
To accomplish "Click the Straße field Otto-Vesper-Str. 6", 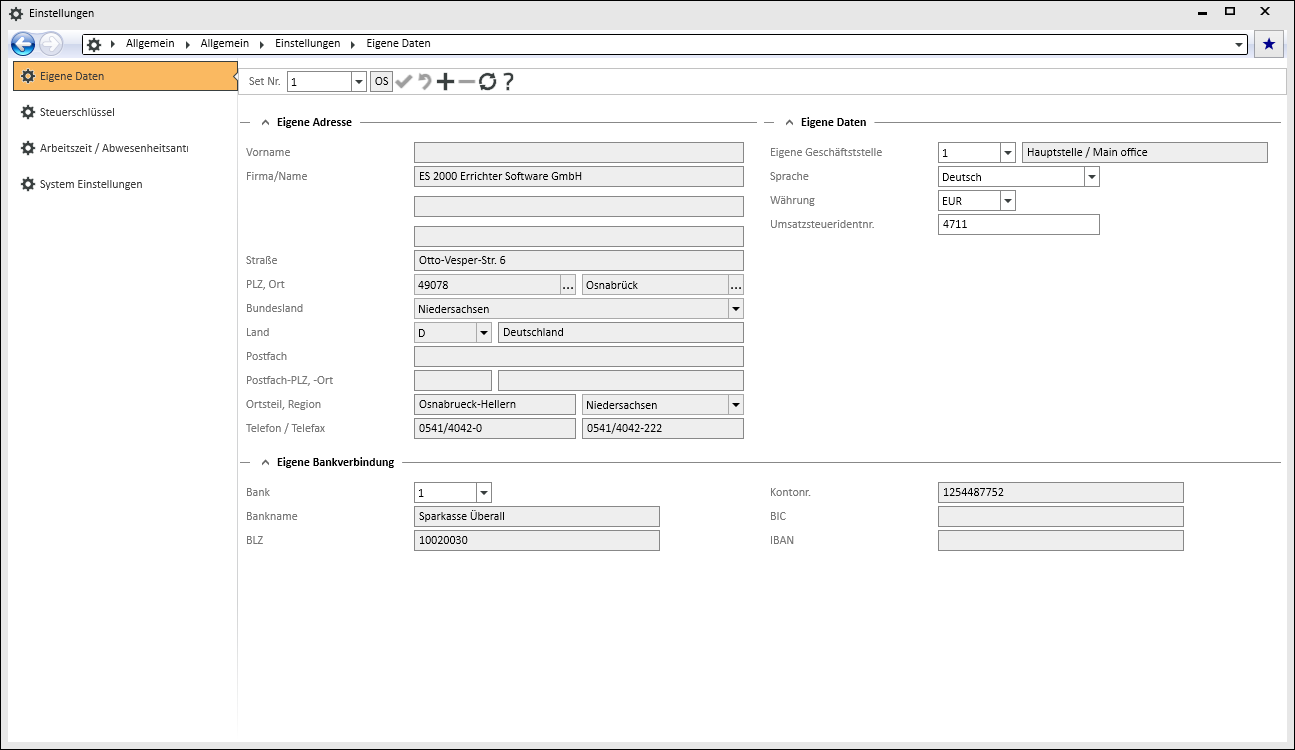I will point(579,261).
